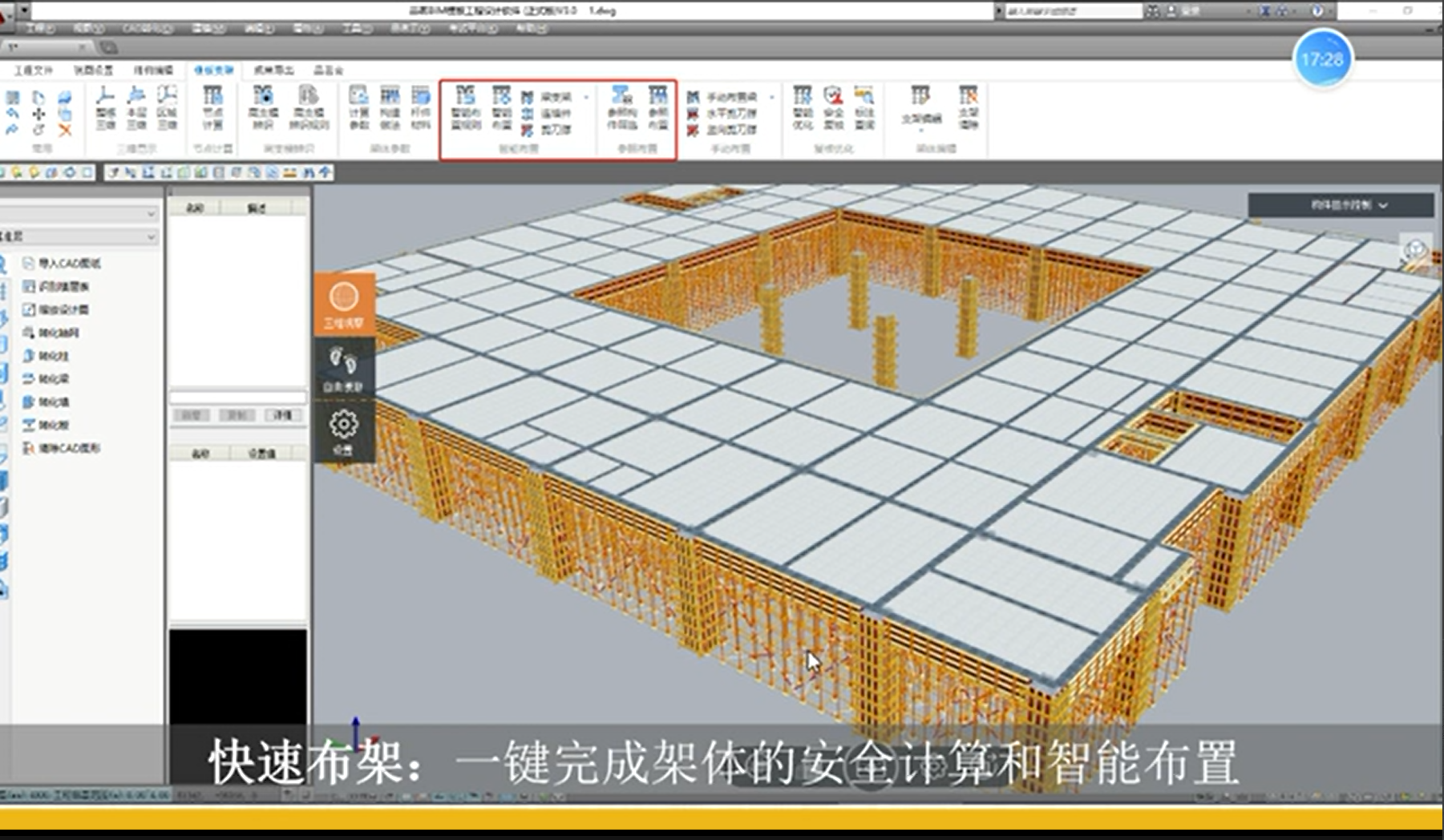Click the 剪刀撑 tool in smart layout group
The image size is (1444, 840).
click(x=547, y=129)
